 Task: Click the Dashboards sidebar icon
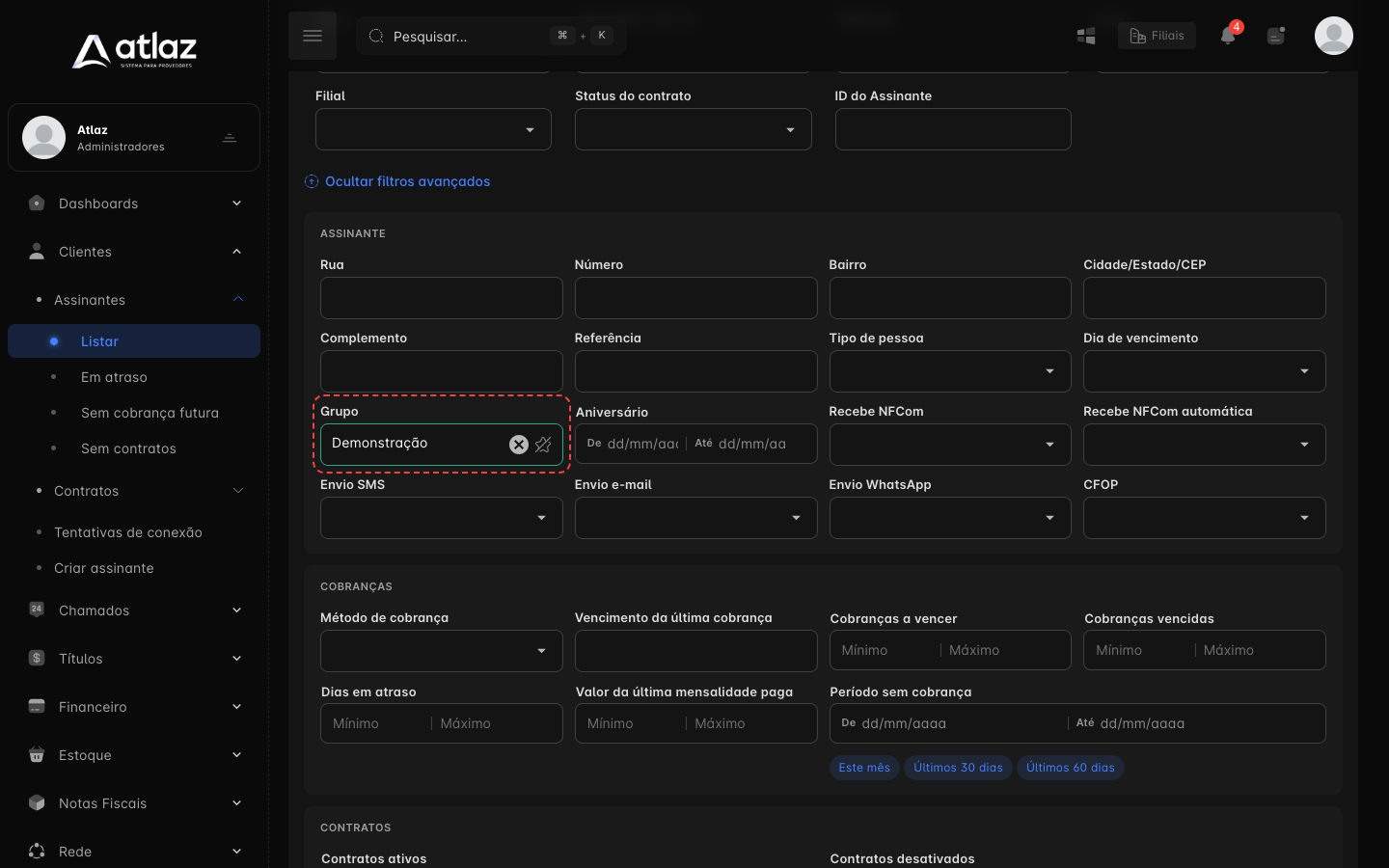[37, 203]
